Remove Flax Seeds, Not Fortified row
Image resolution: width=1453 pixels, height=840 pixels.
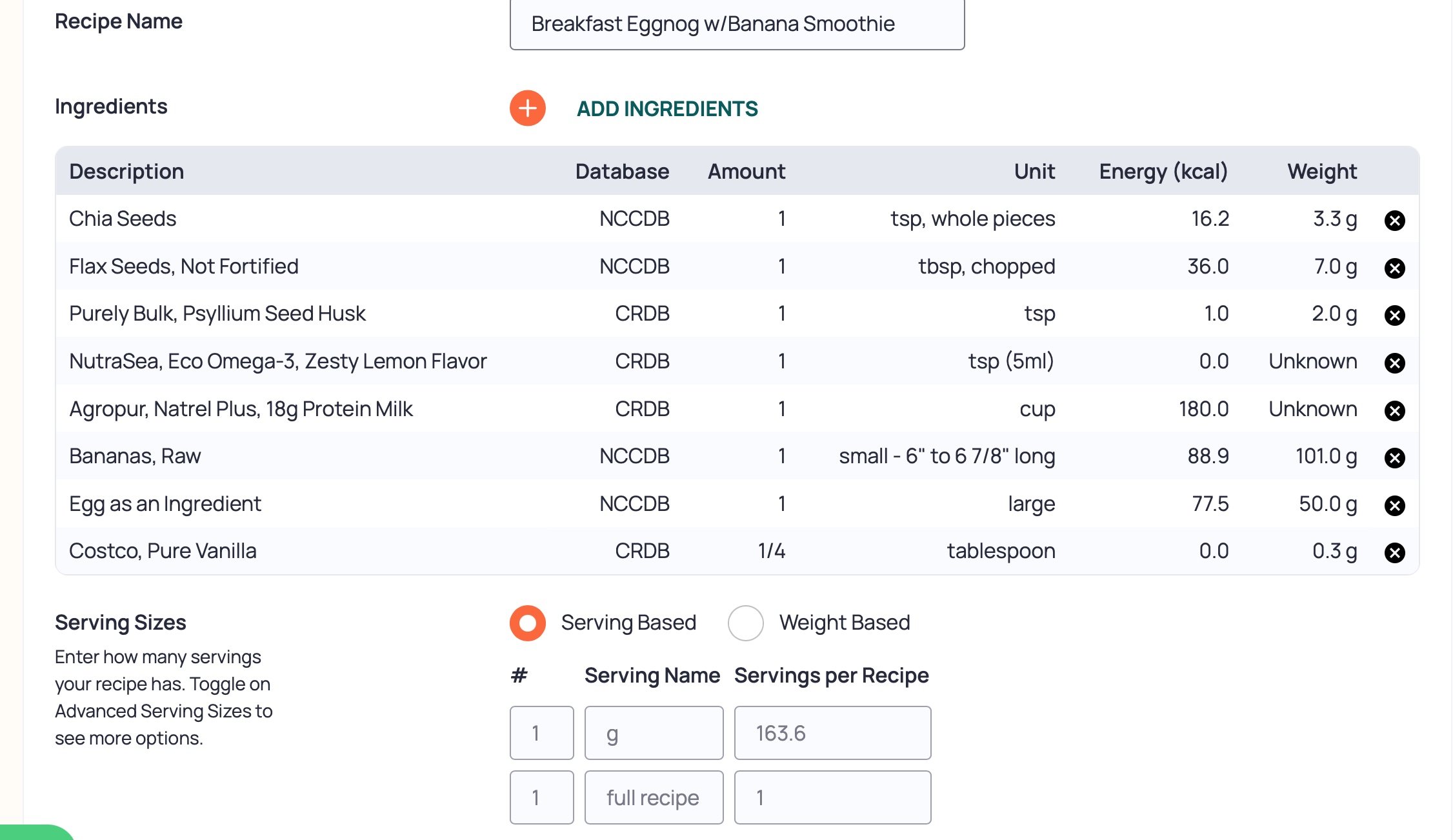coord(1394,268)
